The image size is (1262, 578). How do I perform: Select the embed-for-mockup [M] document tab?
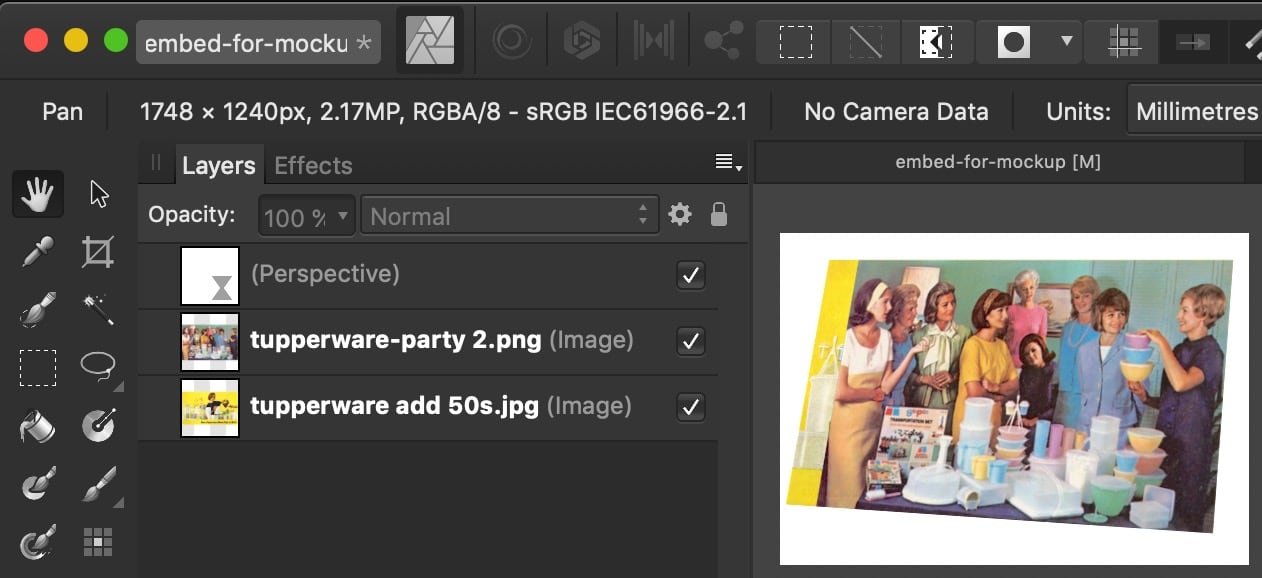[x=997, y=162]
